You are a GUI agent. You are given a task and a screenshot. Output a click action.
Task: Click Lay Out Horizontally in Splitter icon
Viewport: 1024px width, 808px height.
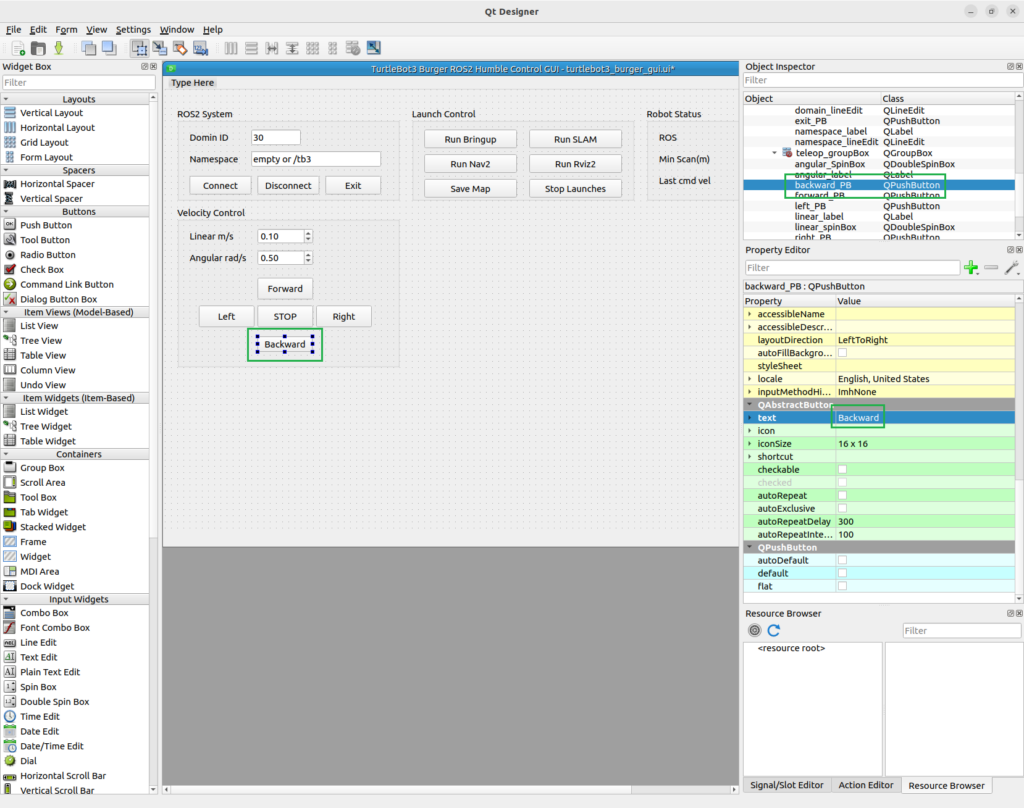click(x=272, y=48)
